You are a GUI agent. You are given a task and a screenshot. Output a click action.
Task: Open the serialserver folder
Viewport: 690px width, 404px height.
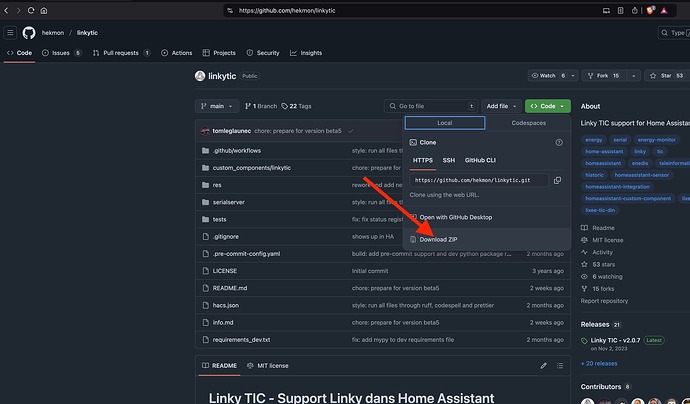pos(228,202)
